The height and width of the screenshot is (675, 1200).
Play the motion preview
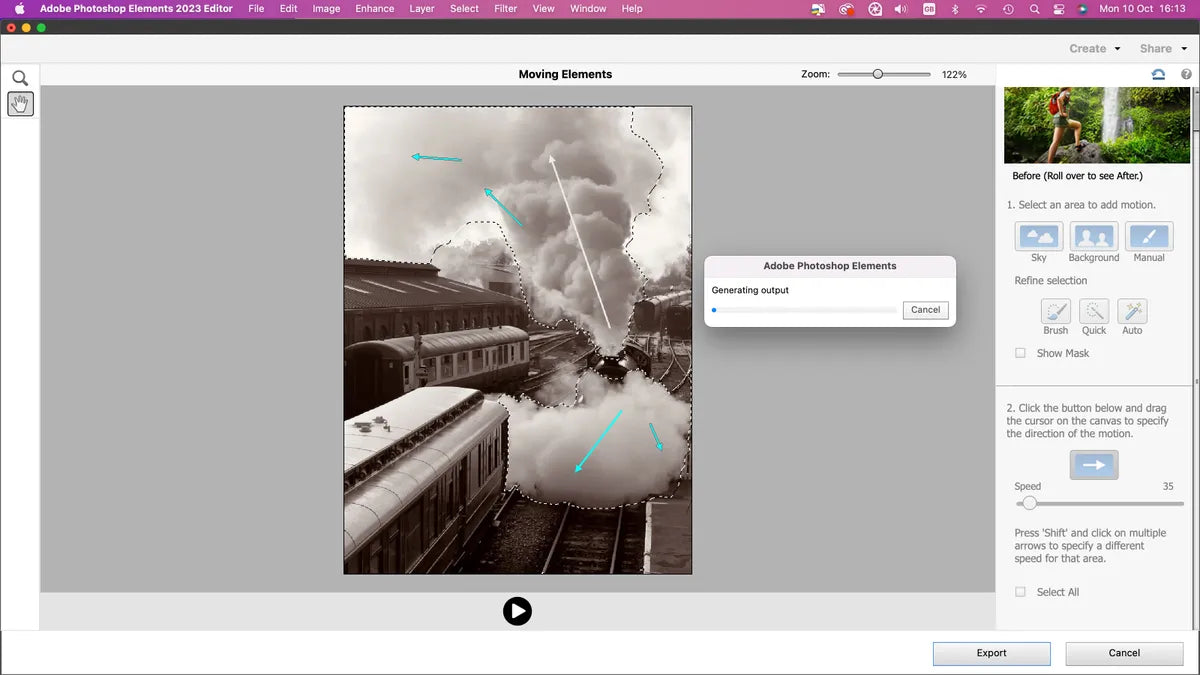517,611
